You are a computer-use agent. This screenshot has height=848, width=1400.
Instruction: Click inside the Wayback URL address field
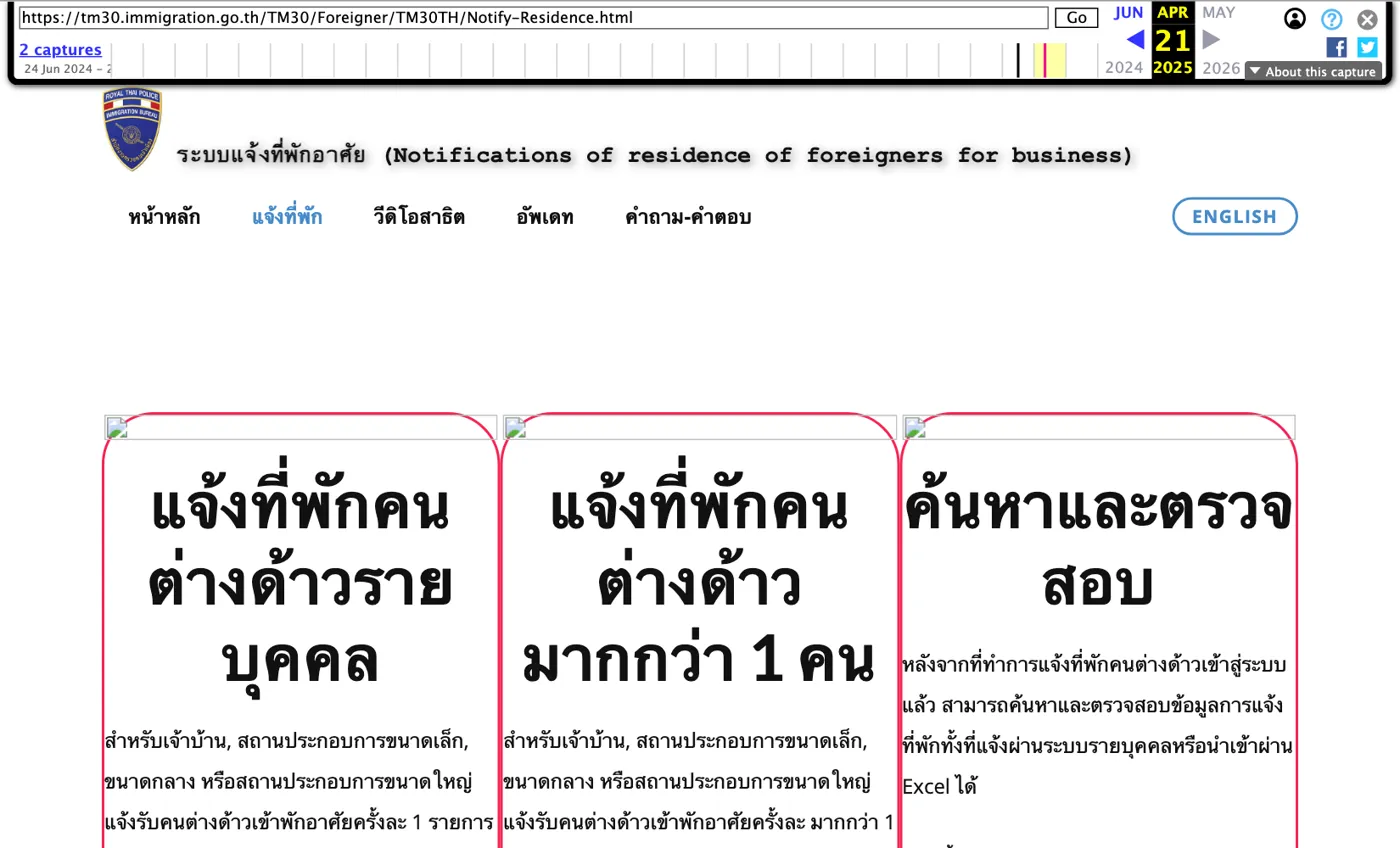[533, 18]
